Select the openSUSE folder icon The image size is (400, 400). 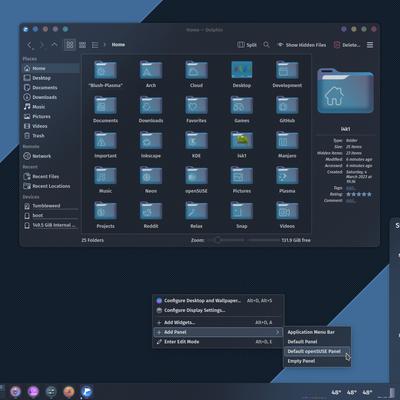[196, 176]
